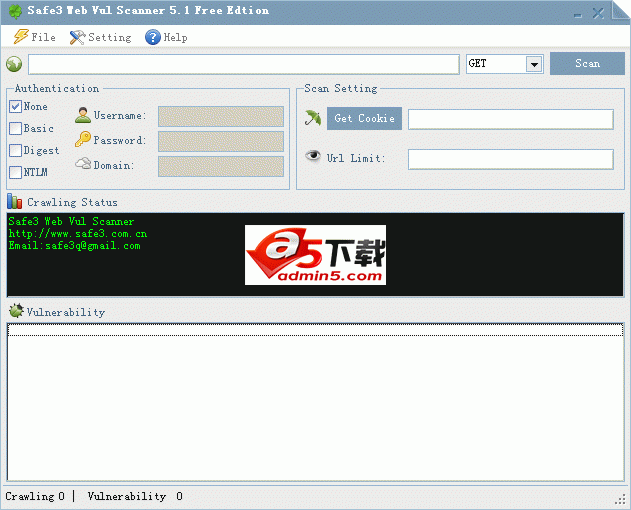The width and height of the screenshot is (631, 510).
Task: Click Email:safe3q@gmail.com line in log
Action: coord(74,246)
